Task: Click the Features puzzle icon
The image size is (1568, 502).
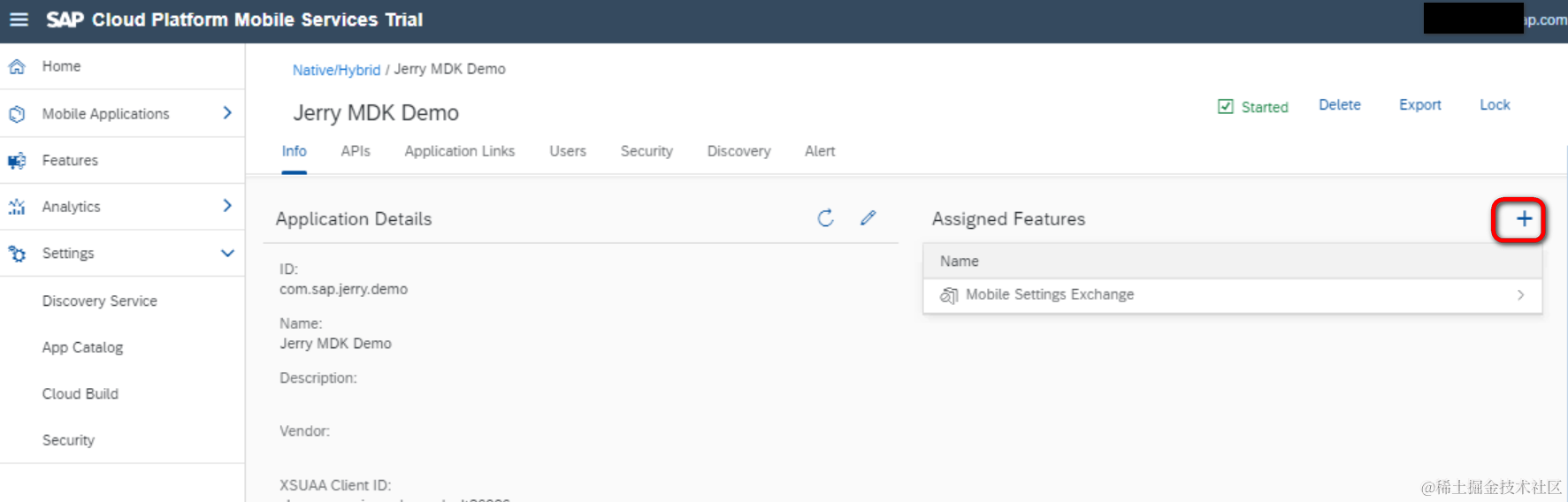Action: pos(17,161)
